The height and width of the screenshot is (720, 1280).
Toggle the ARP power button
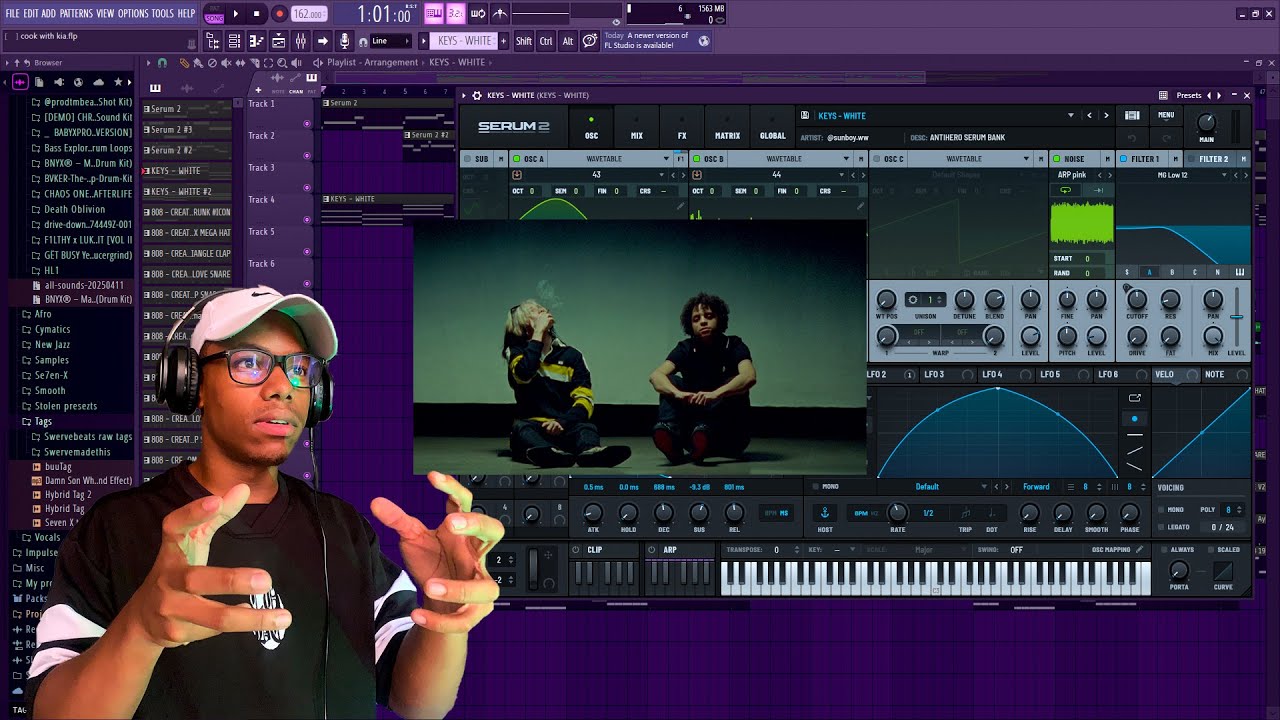click(652, 549)
